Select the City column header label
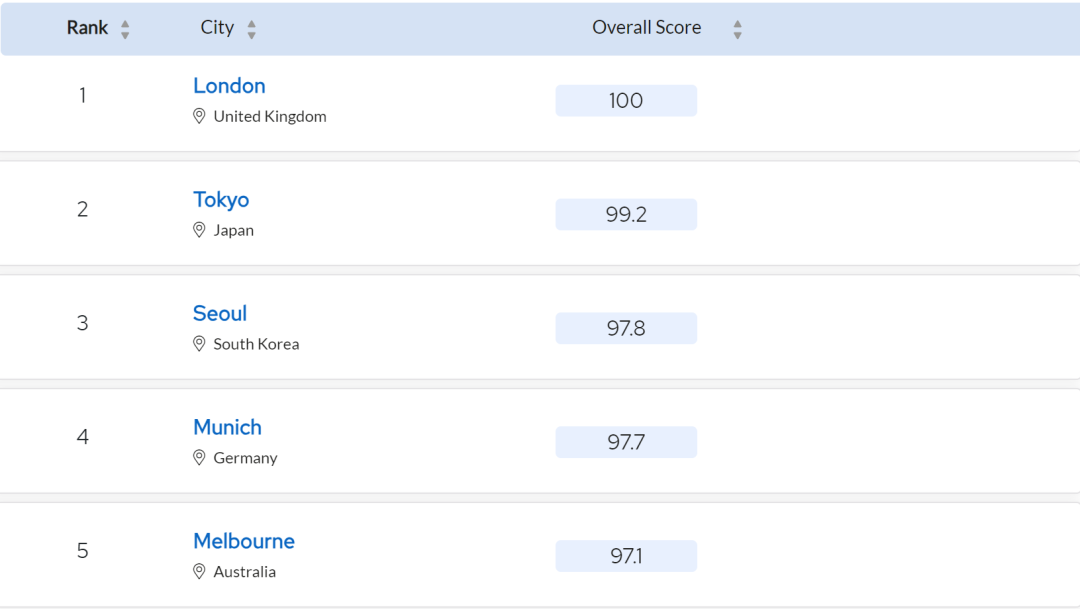The image size is (1080, 609). pyautogui.click(x=217, y=28)
